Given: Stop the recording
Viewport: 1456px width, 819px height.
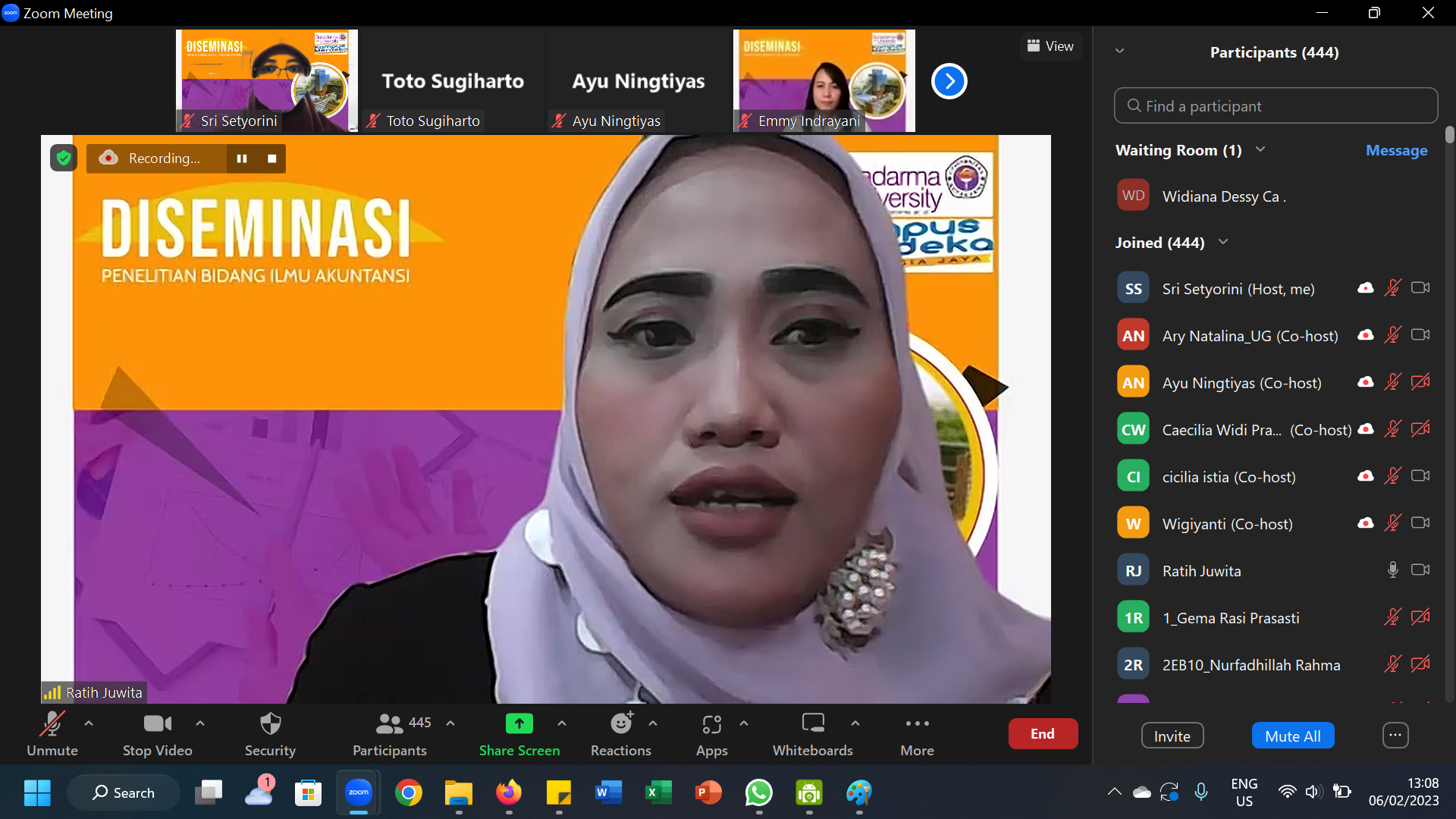Looking at the screenshot, I should (x=271, y=158).
